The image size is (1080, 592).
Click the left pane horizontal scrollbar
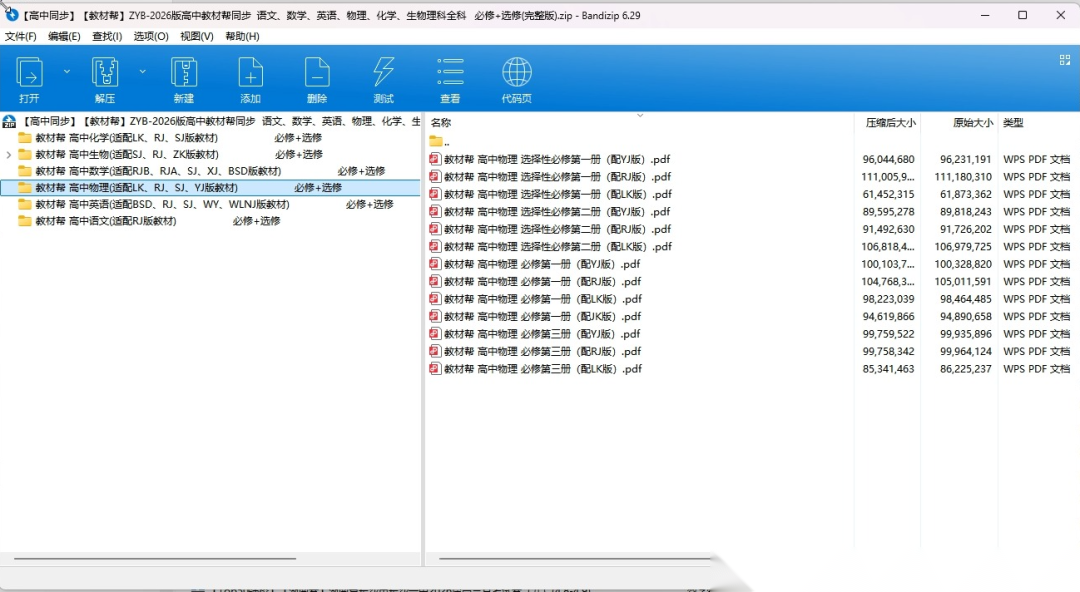(x=155, y=558)
